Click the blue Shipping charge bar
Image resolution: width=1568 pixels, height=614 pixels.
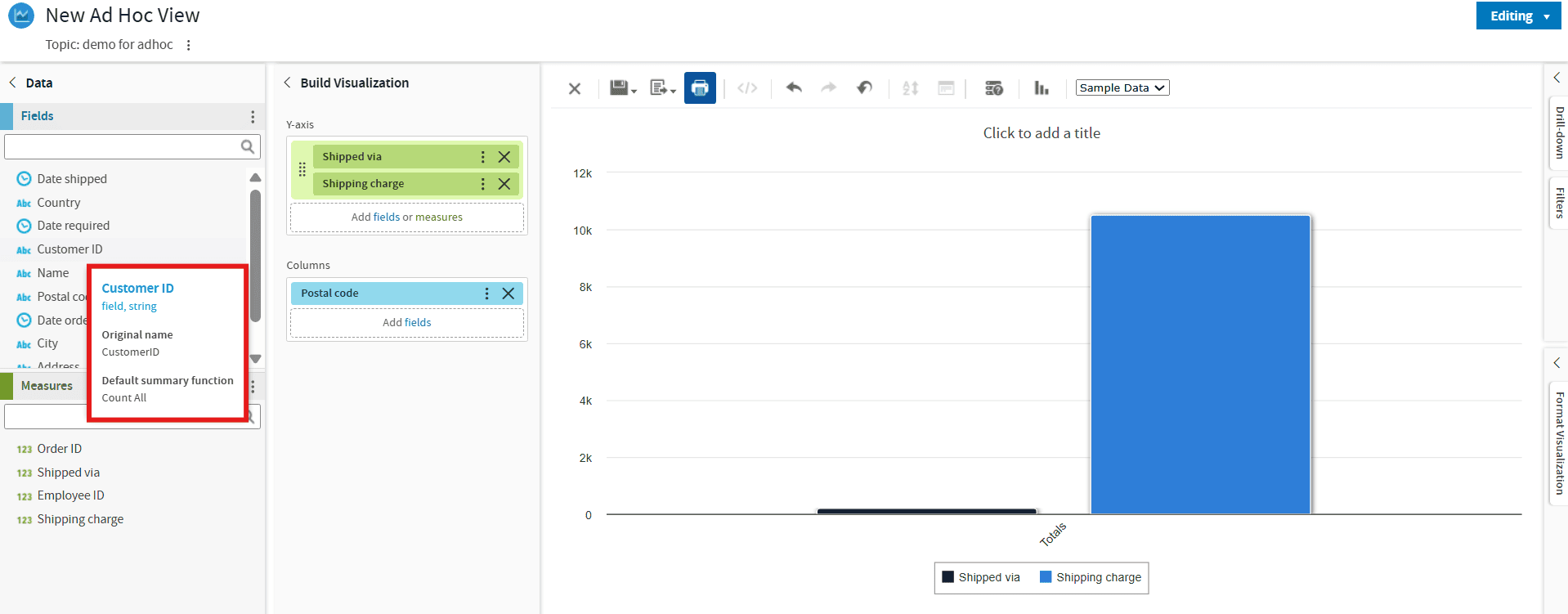(x=1199, y=364)
